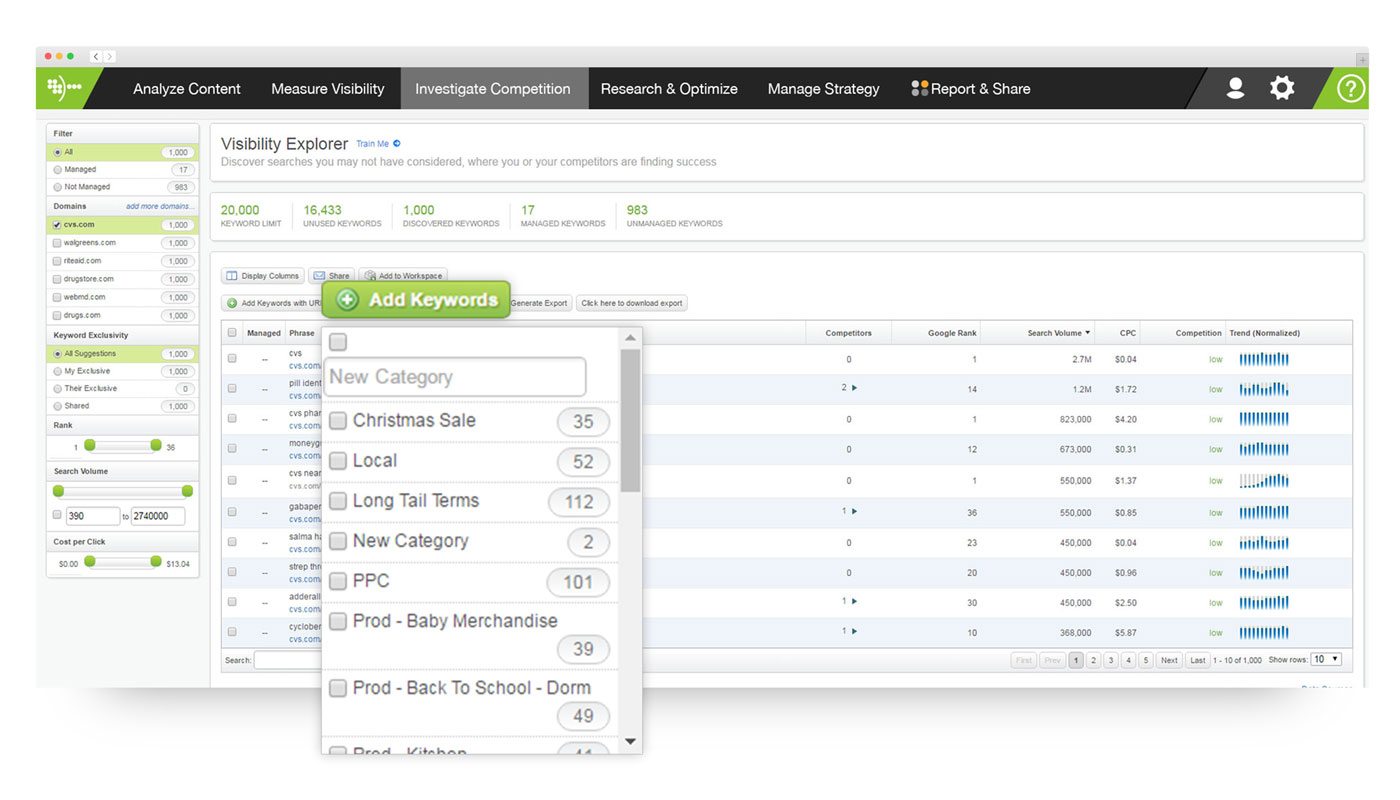1400x800 pixels.
Task: Click the category list scroll down arrow
Action: point(630,742)
